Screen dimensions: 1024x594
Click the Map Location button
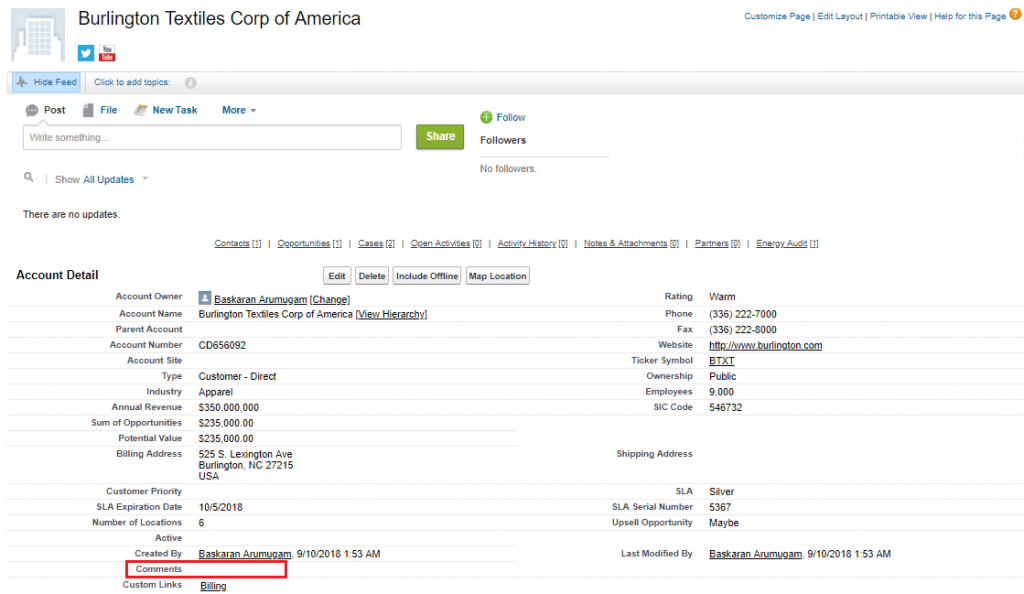497,275
